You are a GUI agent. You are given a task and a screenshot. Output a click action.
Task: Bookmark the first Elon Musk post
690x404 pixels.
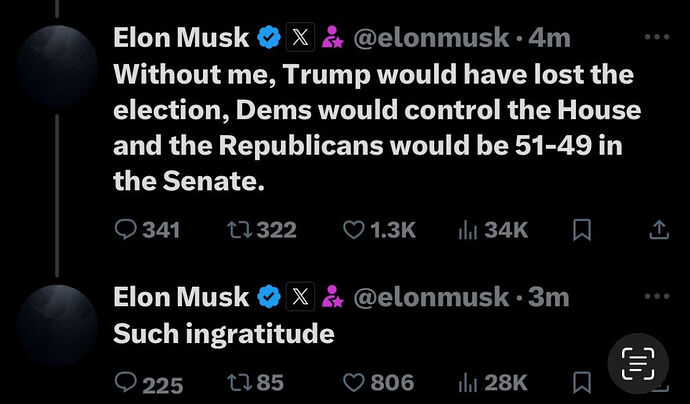(x=582, y=230)
